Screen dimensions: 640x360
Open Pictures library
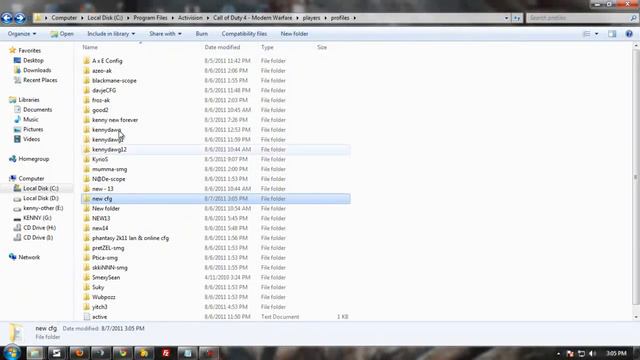(33, 129)
